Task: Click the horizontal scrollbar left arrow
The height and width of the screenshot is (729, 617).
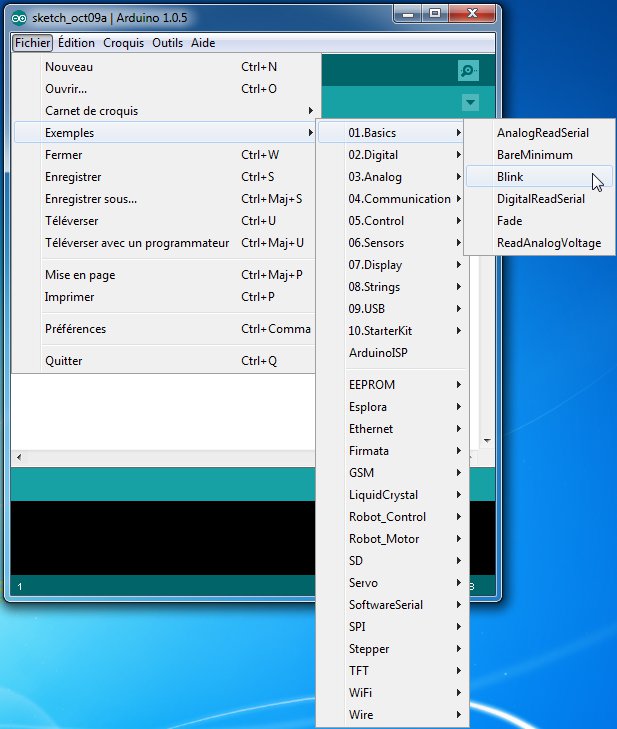Action: pos(17,457)
